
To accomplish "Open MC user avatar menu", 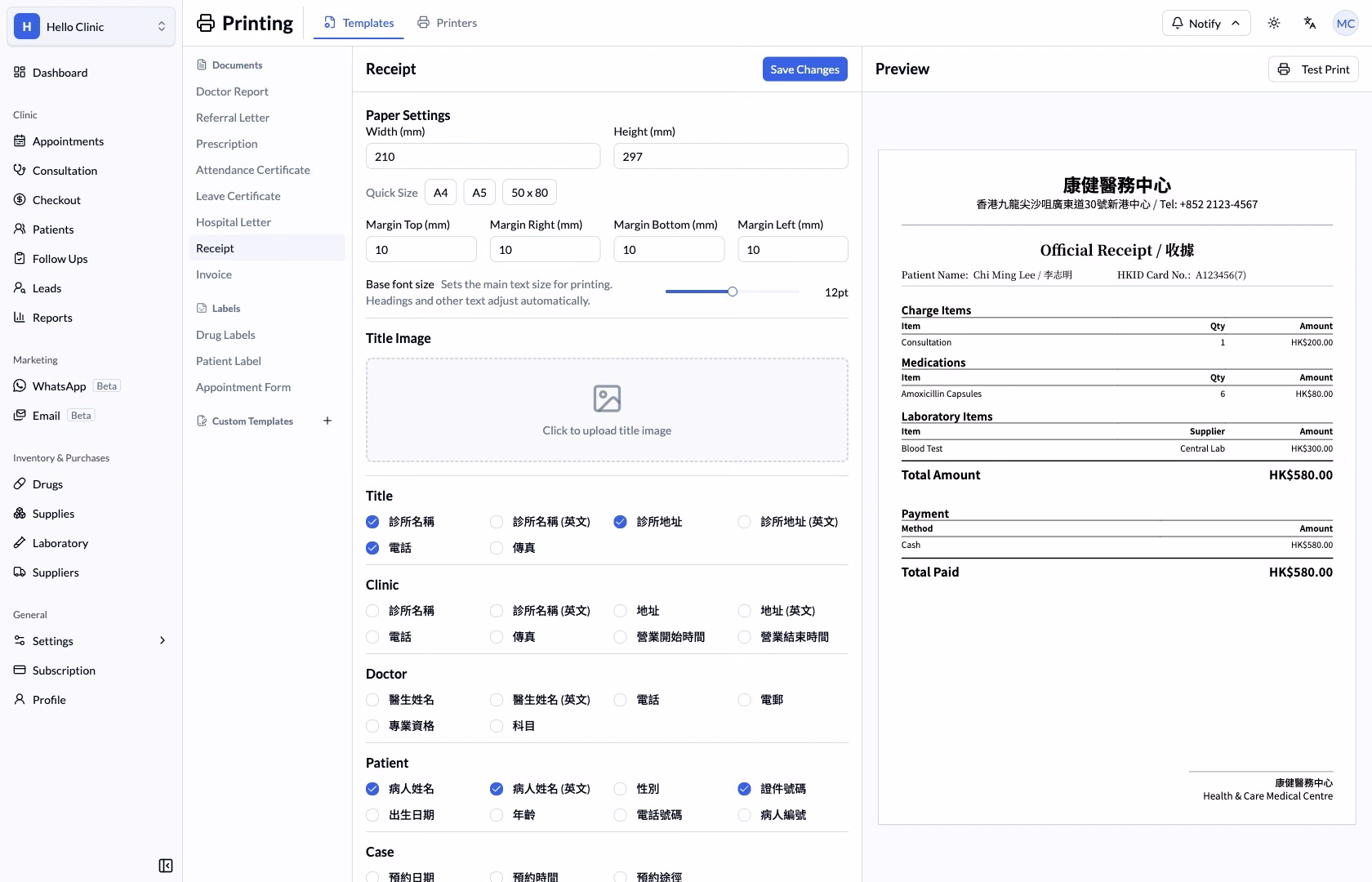I will coord(1346,23).
